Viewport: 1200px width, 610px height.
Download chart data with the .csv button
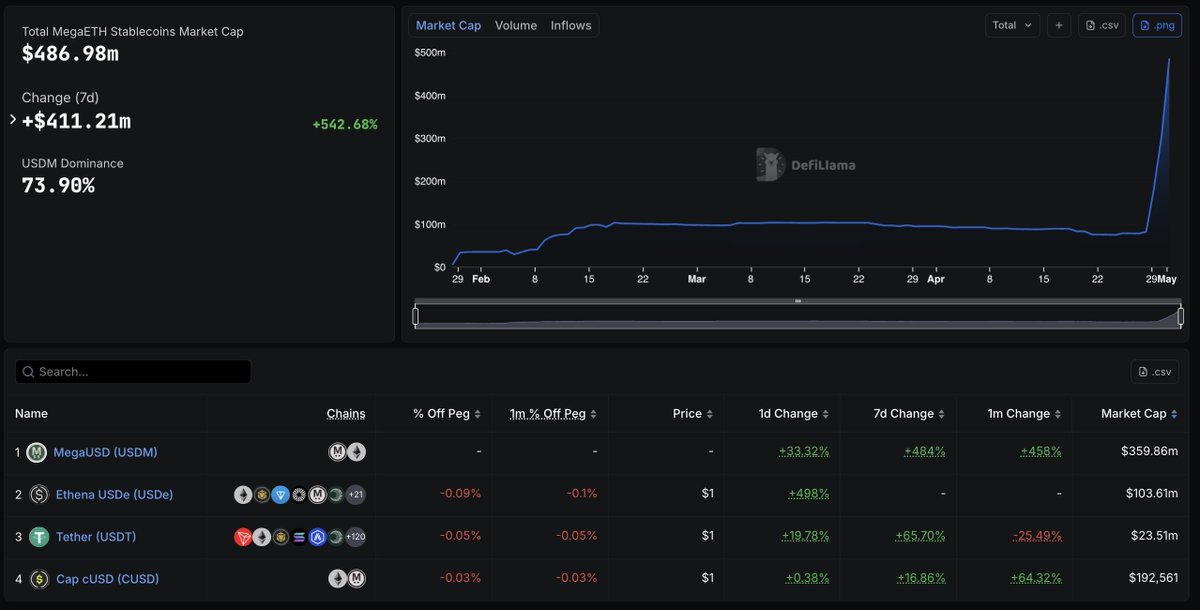tap(1102, 25)
